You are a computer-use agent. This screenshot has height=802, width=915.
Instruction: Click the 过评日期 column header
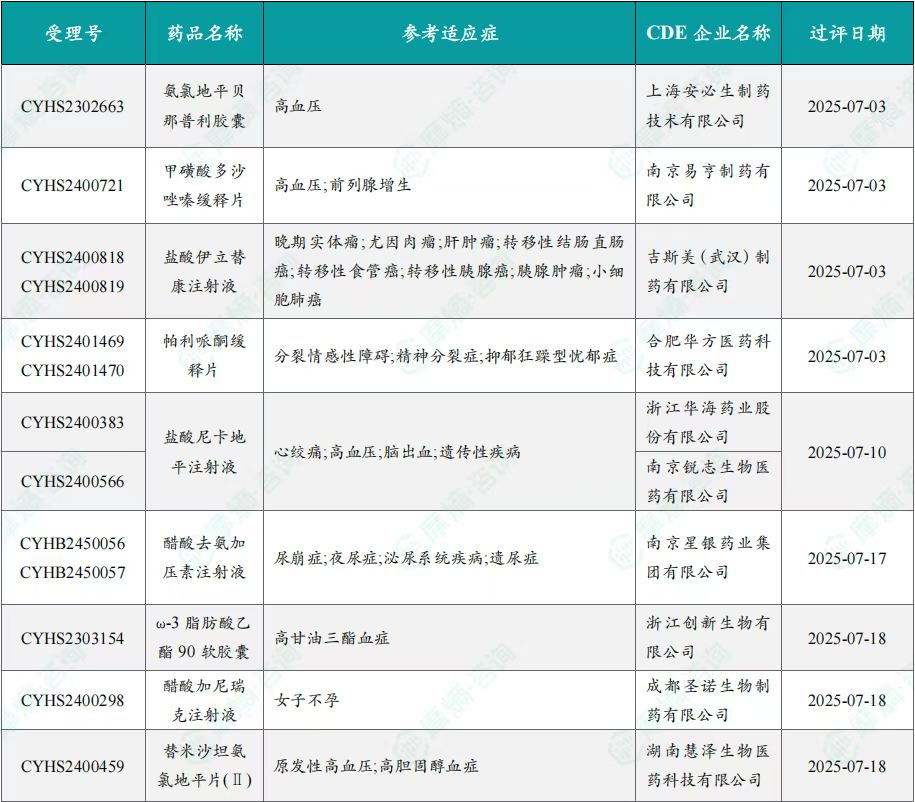point(847,33)
